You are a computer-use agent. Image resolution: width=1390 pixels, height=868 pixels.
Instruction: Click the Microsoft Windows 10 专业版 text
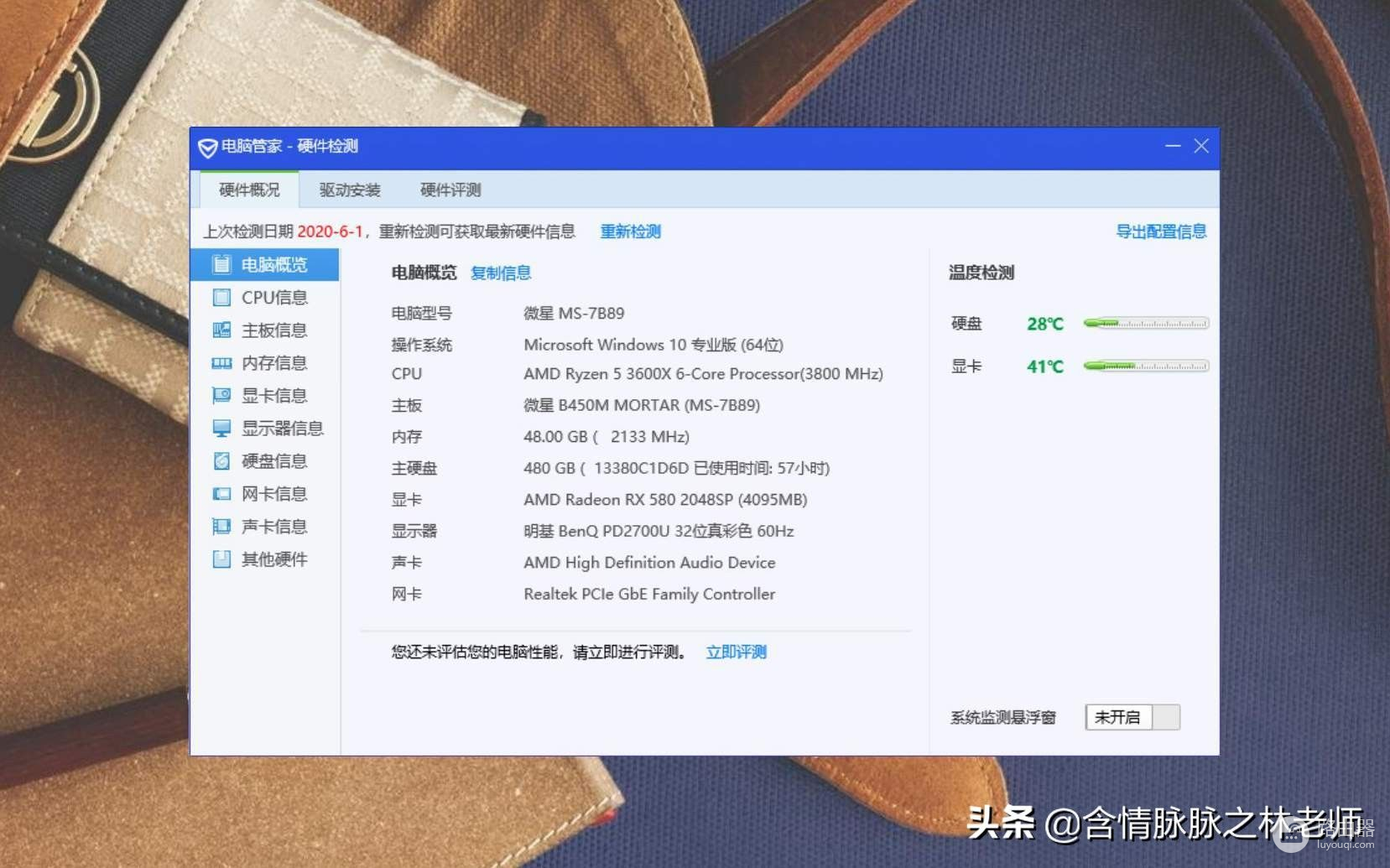(x=653, y=345)
